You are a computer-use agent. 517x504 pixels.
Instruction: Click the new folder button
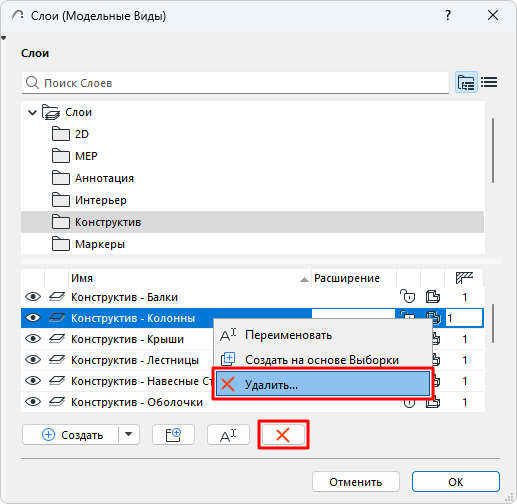[173, 435]
